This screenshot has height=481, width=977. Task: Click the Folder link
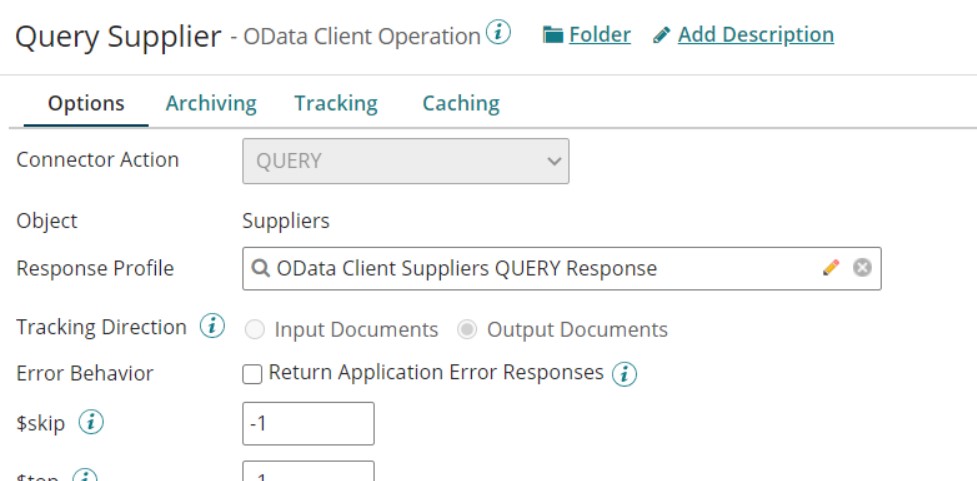coord(600,35)
